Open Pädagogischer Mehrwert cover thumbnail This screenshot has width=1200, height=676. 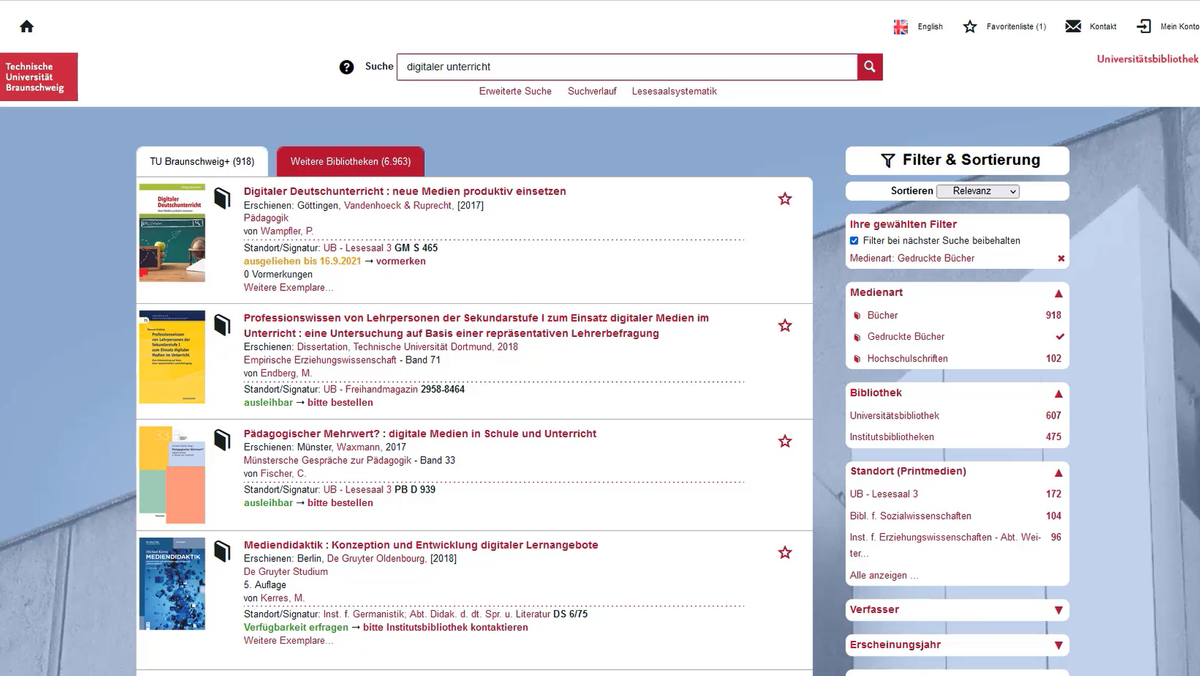(x=172, y=475)
